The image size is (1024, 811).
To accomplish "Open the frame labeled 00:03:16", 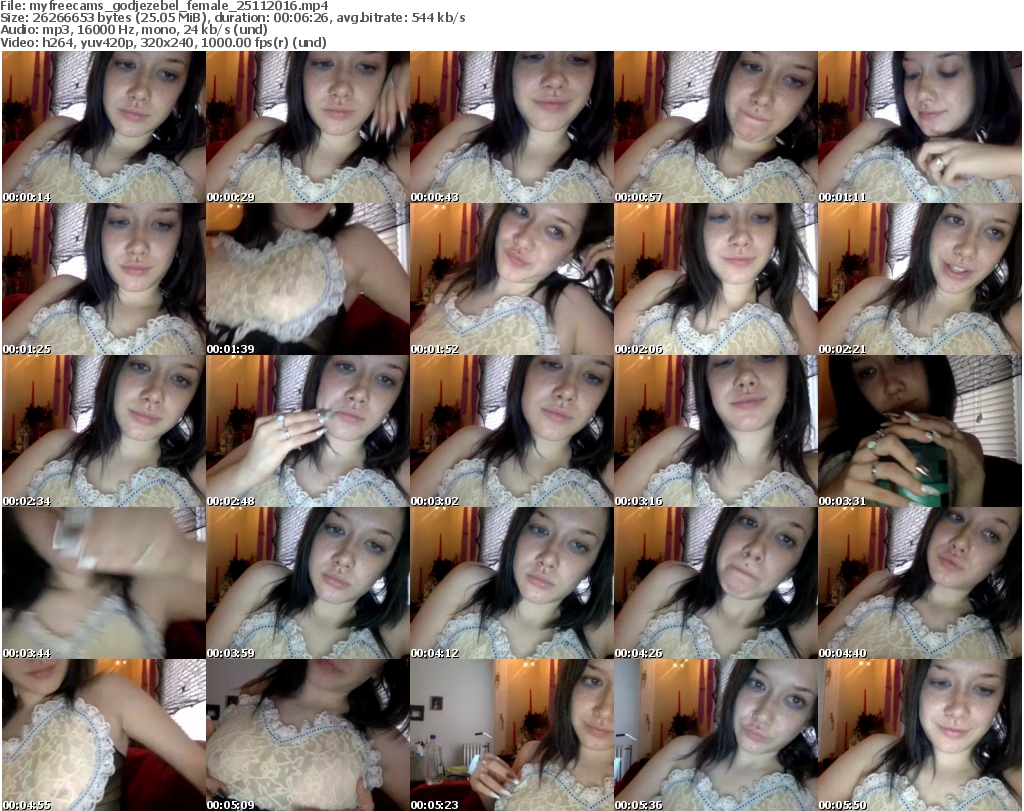I will [x=715, y=431].
